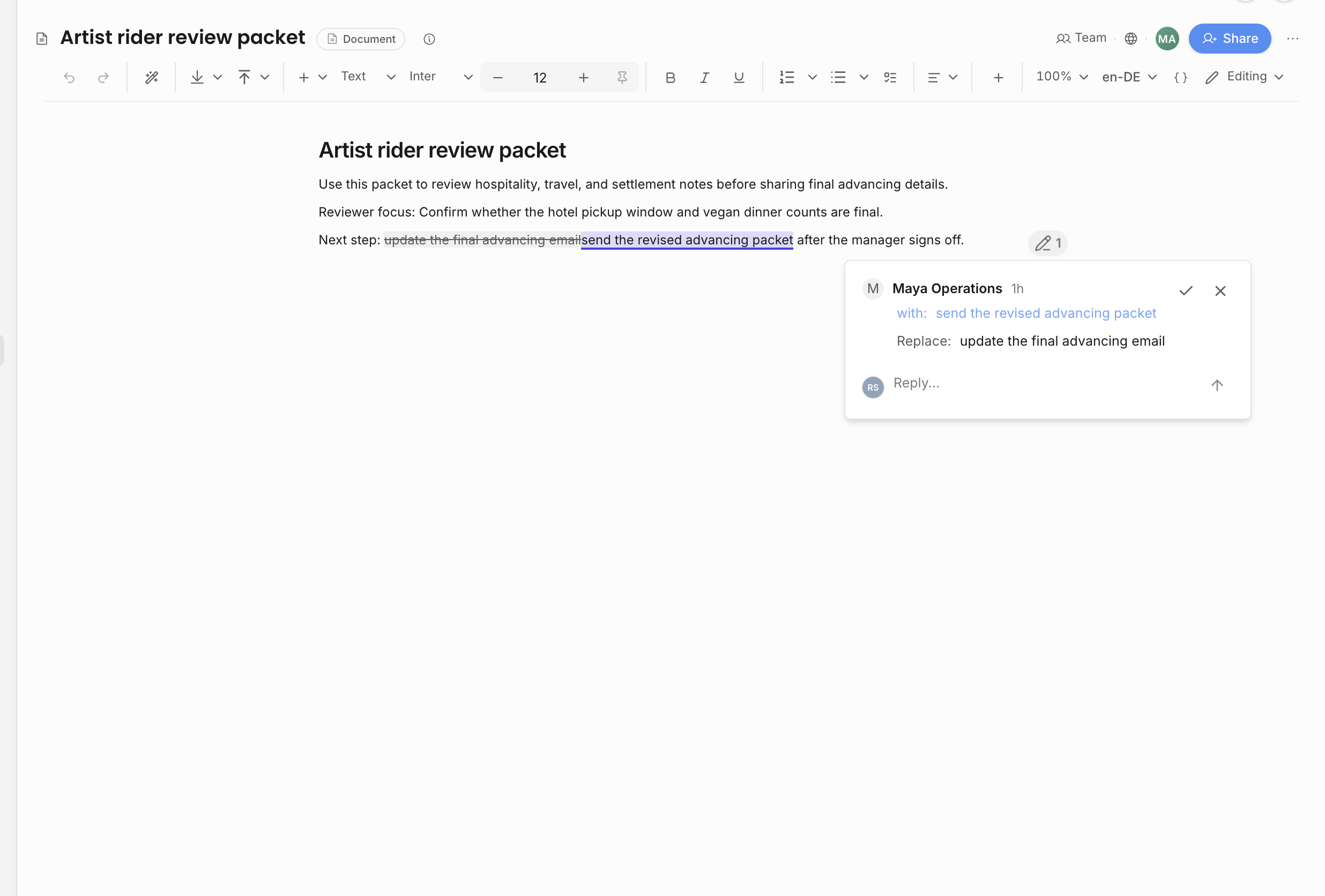1325x896 pixels.
Task: Open the AI magic wand tool
Action: (151, 78)
